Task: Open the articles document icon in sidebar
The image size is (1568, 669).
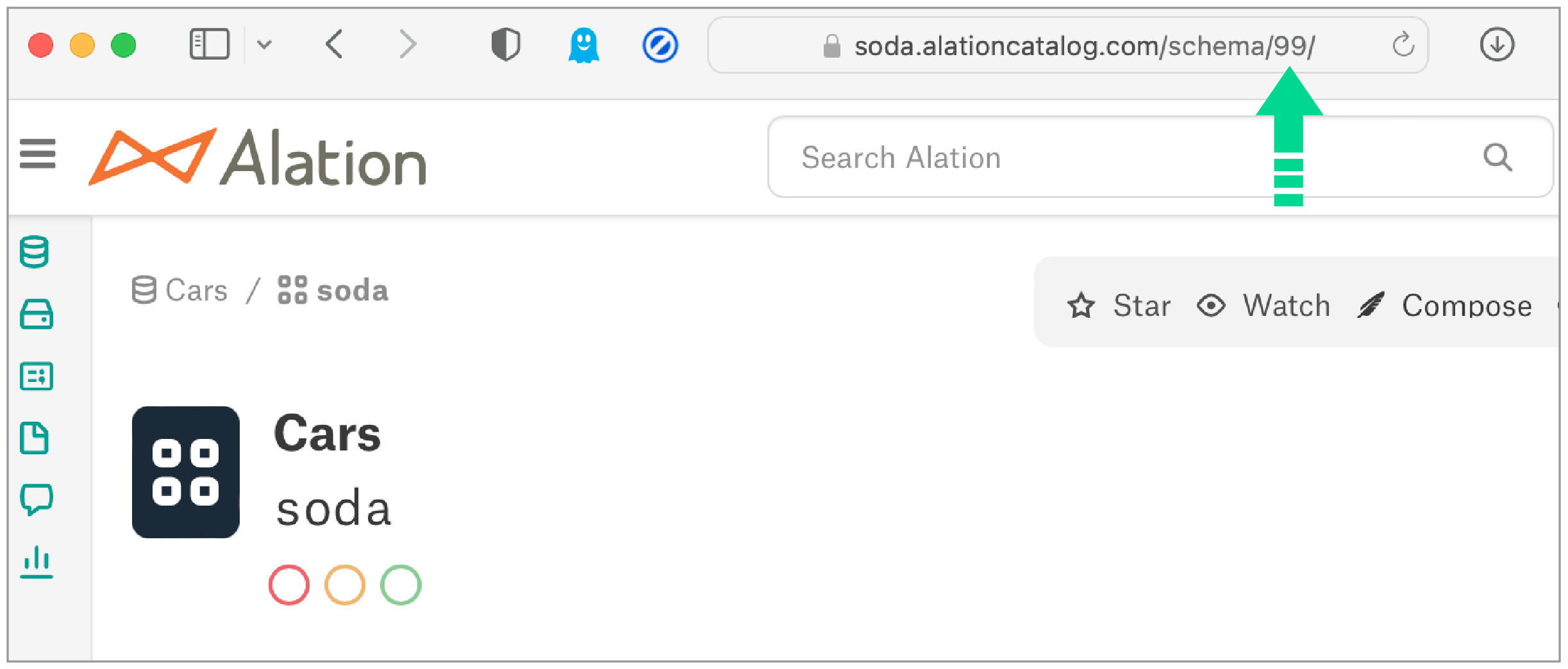Action: click(35, 438)
